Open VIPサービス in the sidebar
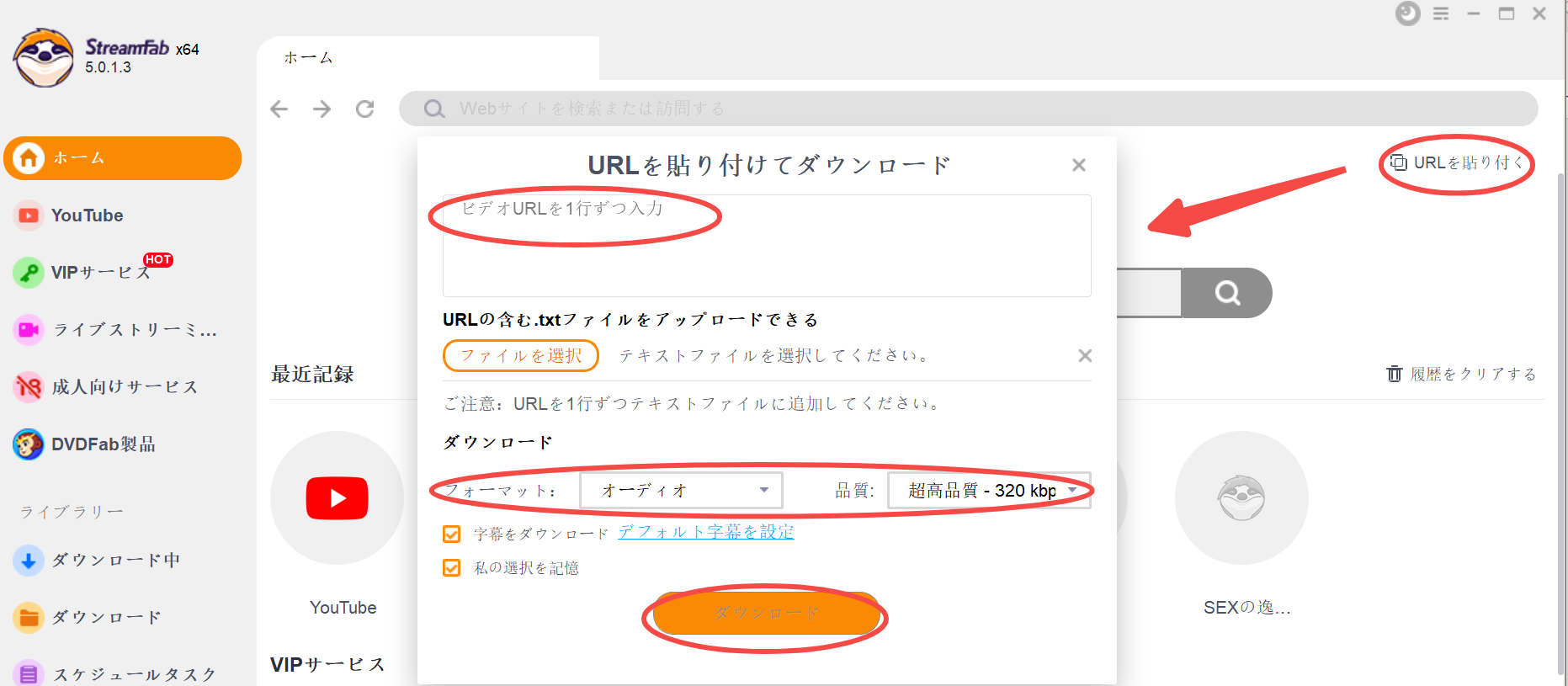Viewport: 1568px width, 686px height. coord(99,273)
